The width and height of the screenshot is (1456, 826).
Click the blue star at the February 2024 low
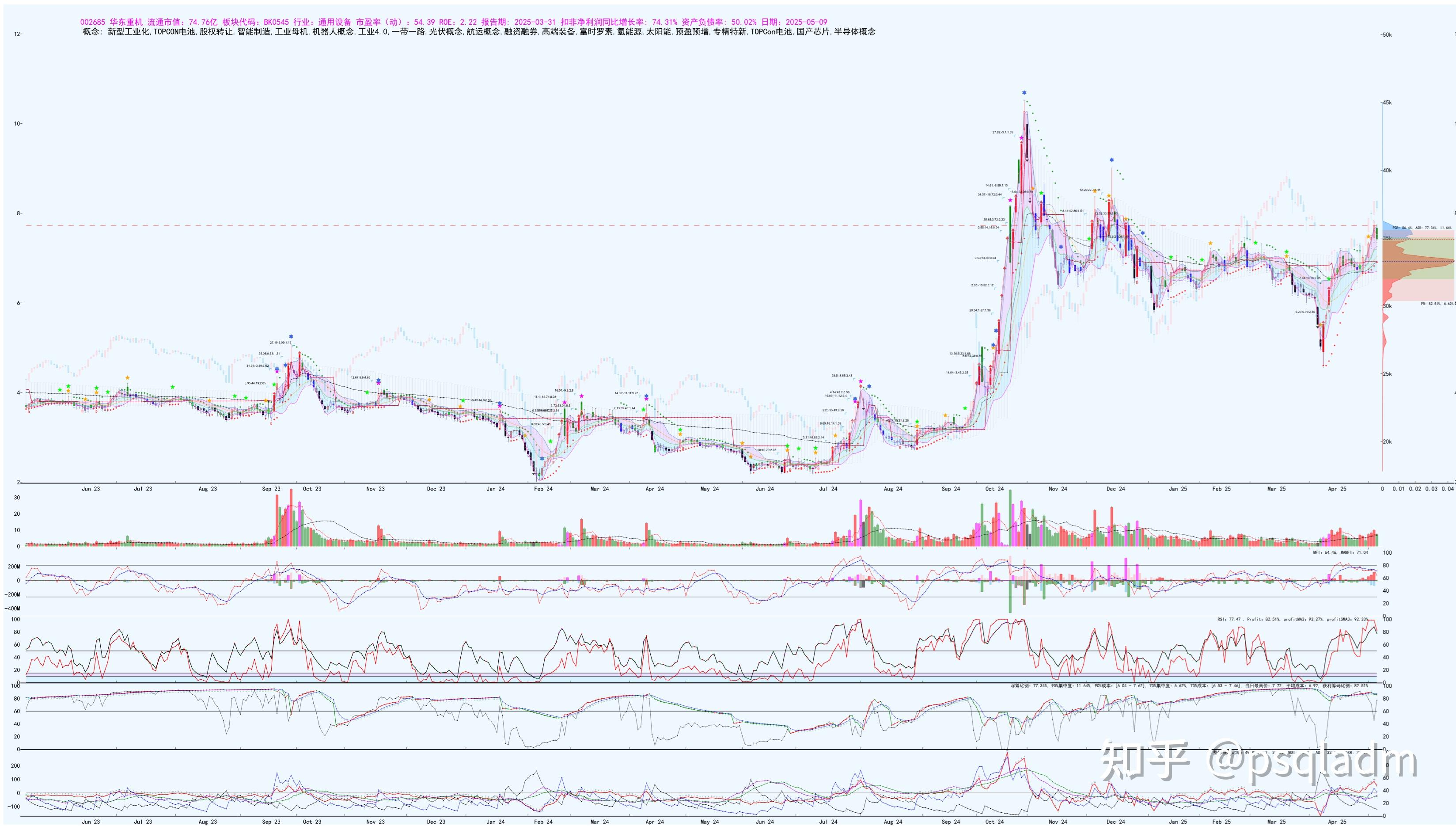pyautogui.click(x=542, y=458)
